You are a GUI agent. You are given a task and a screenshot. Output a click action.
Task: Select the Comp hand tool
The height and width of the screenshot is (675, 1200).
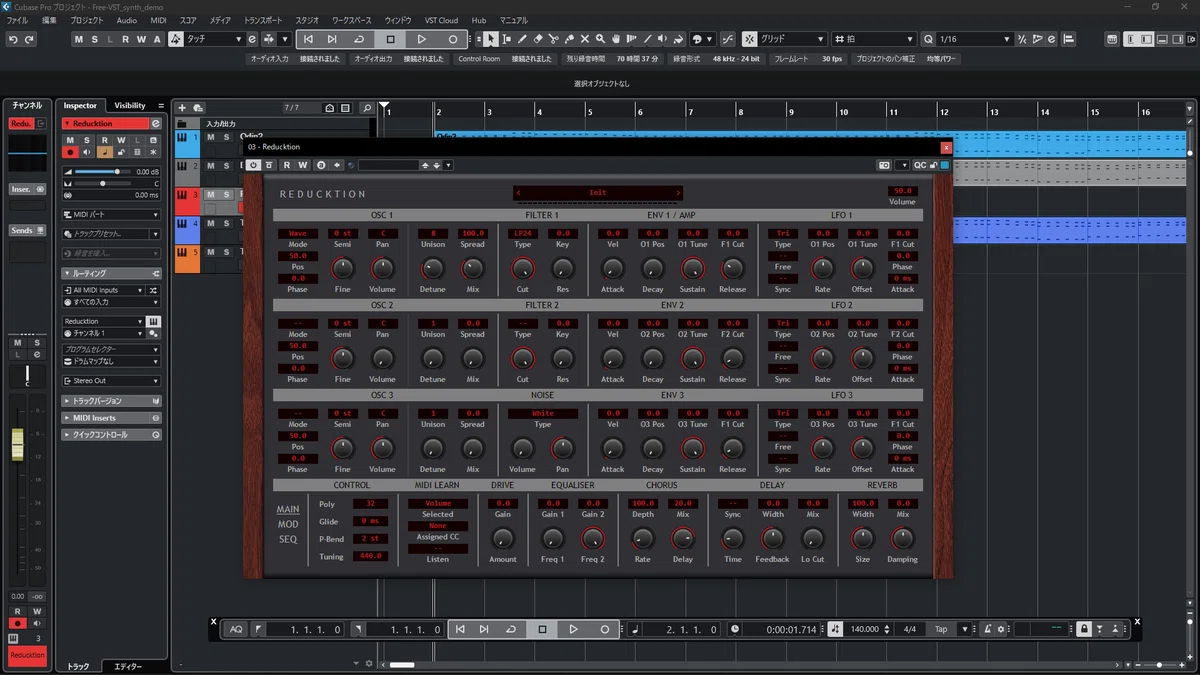pos(616,39)
